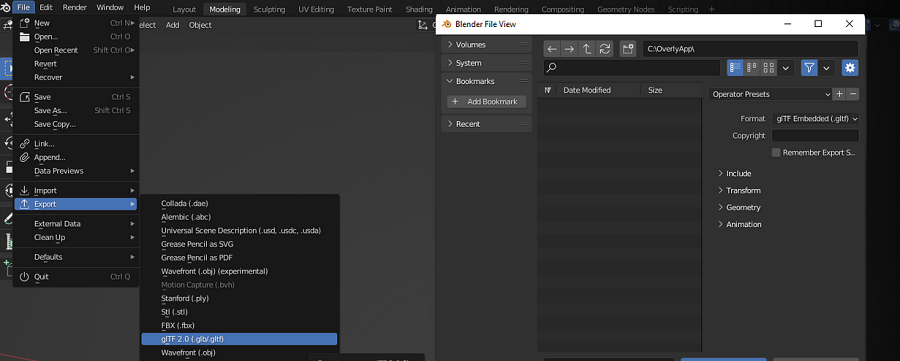Expand the Volumes panel
Viewport: 900px width, 361px height.
486,45
